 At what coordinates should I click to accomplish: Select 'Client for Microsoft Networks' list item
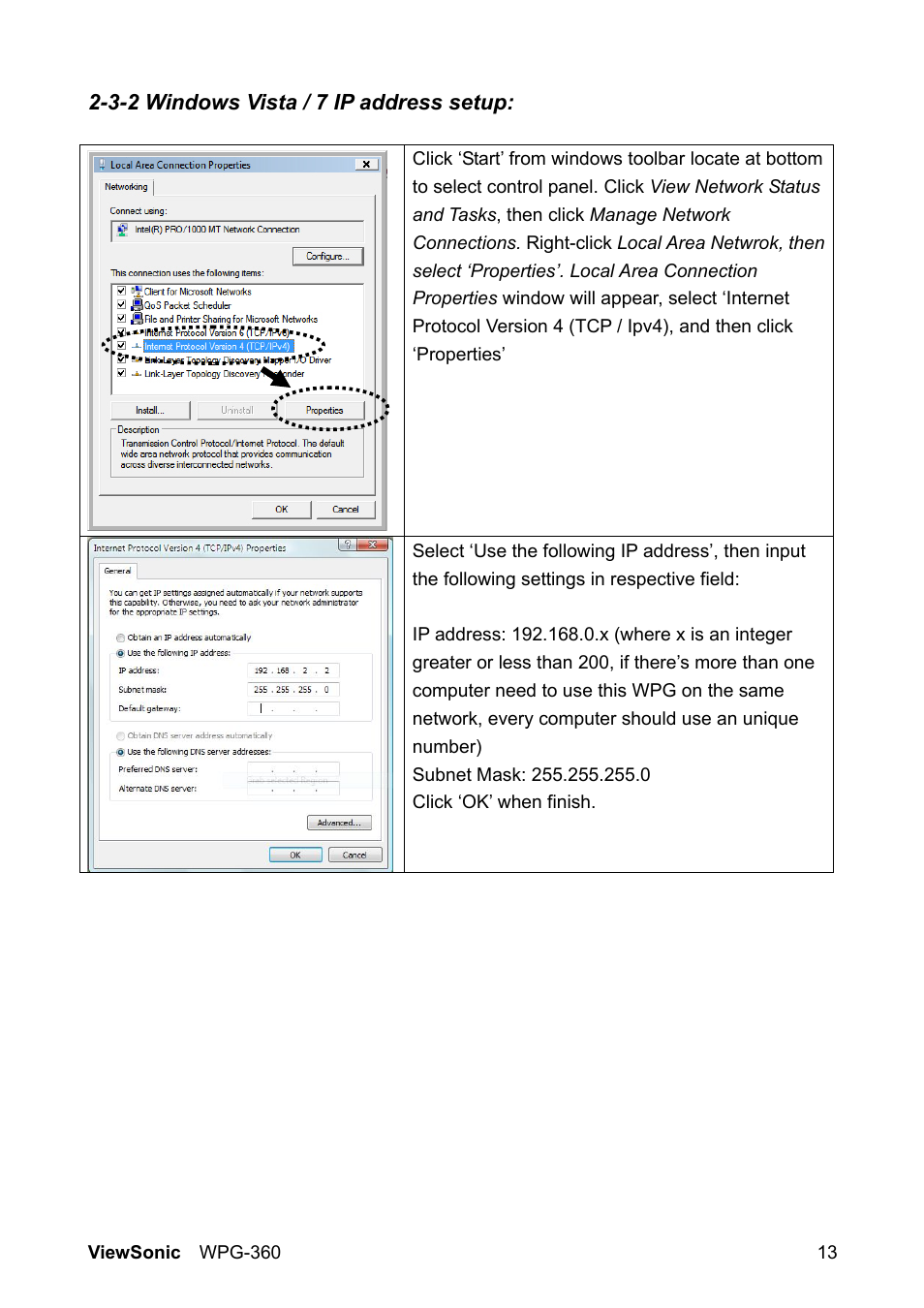pyautogui.click(x=198, y=291)
